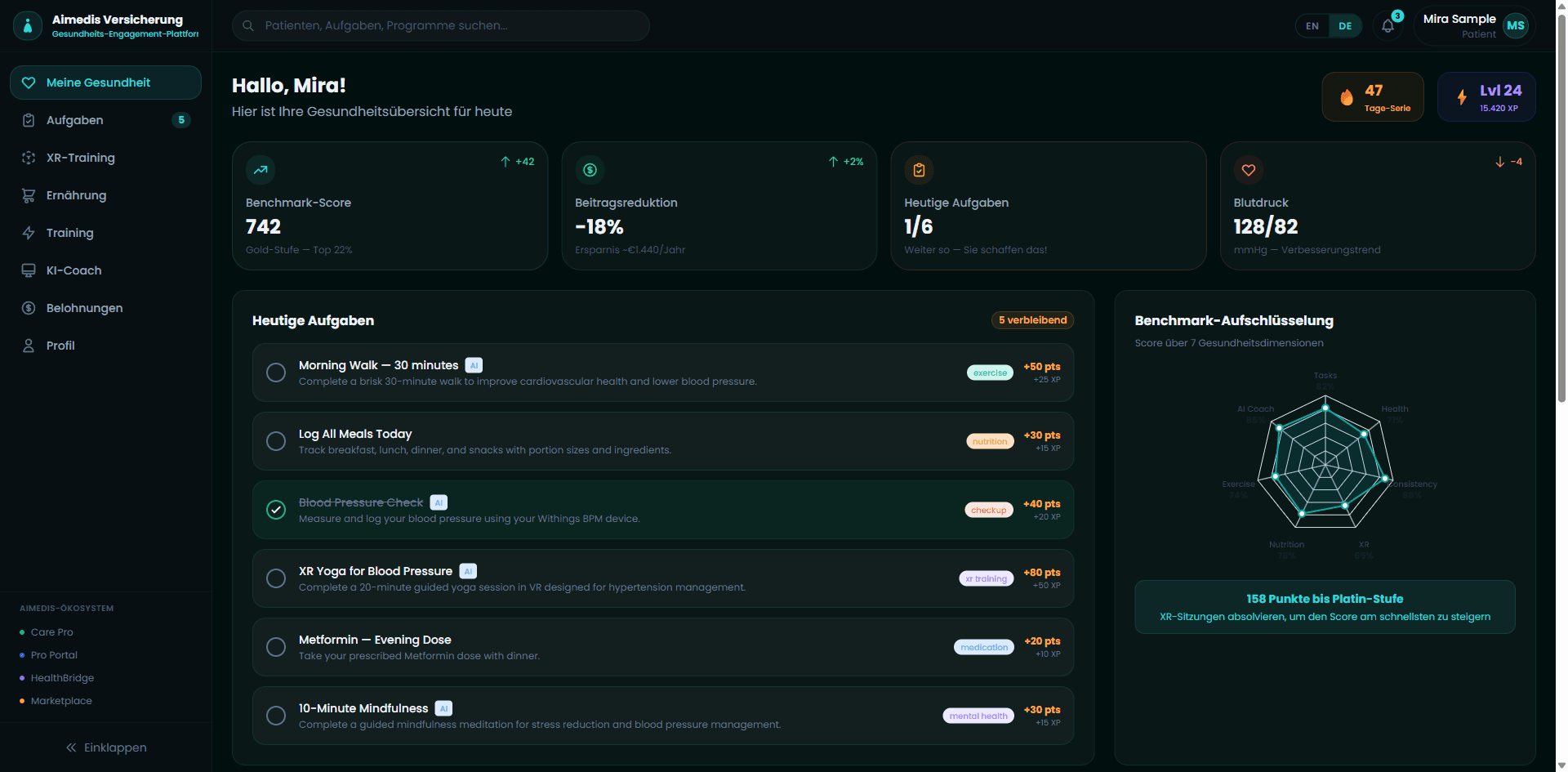The height and width of the screenshot is (772, 1568).
Task: Navigate to Ernährung
Action: 106,195
